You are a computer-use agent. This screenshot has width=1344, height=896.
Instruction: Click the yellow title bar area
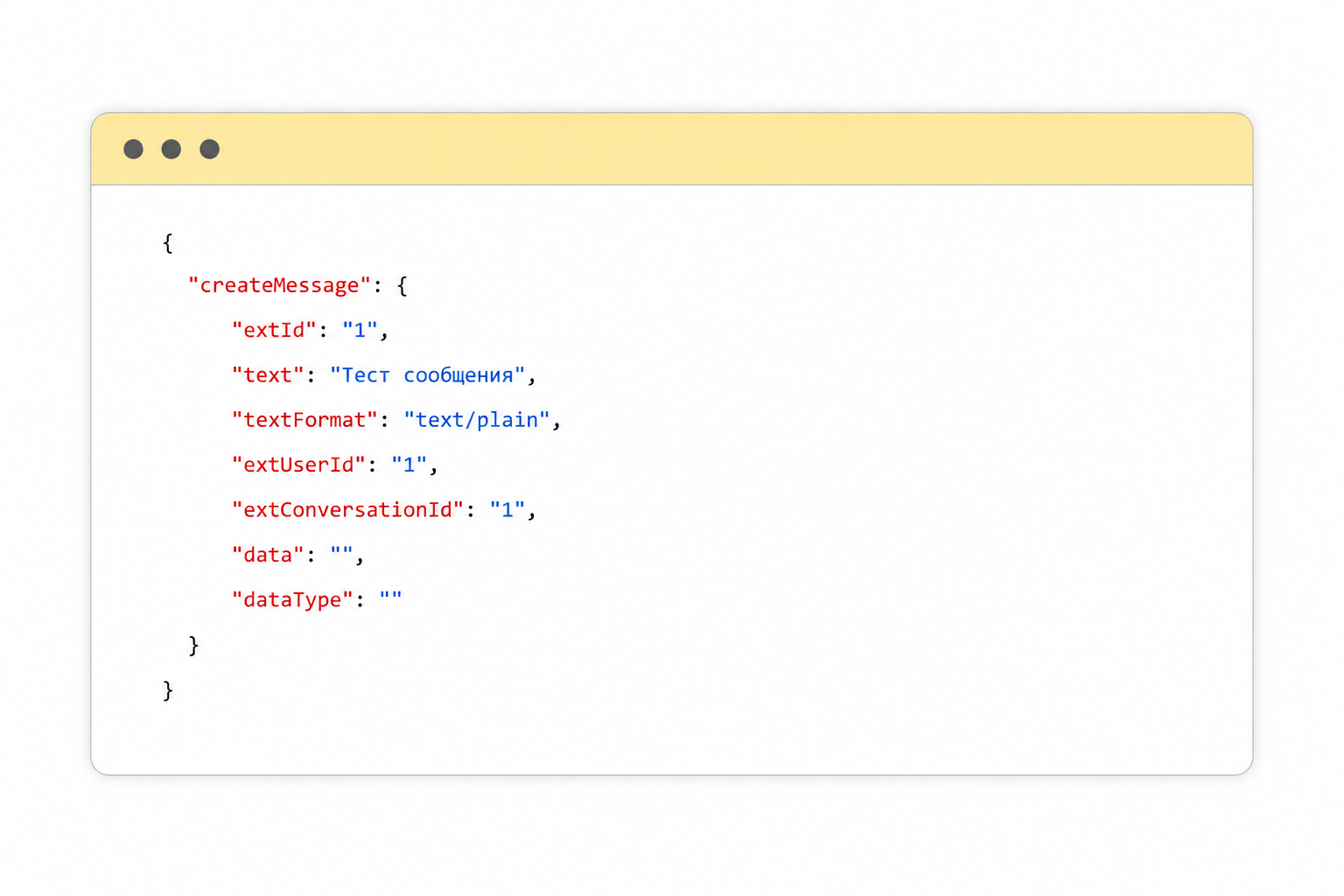point(672,149)
